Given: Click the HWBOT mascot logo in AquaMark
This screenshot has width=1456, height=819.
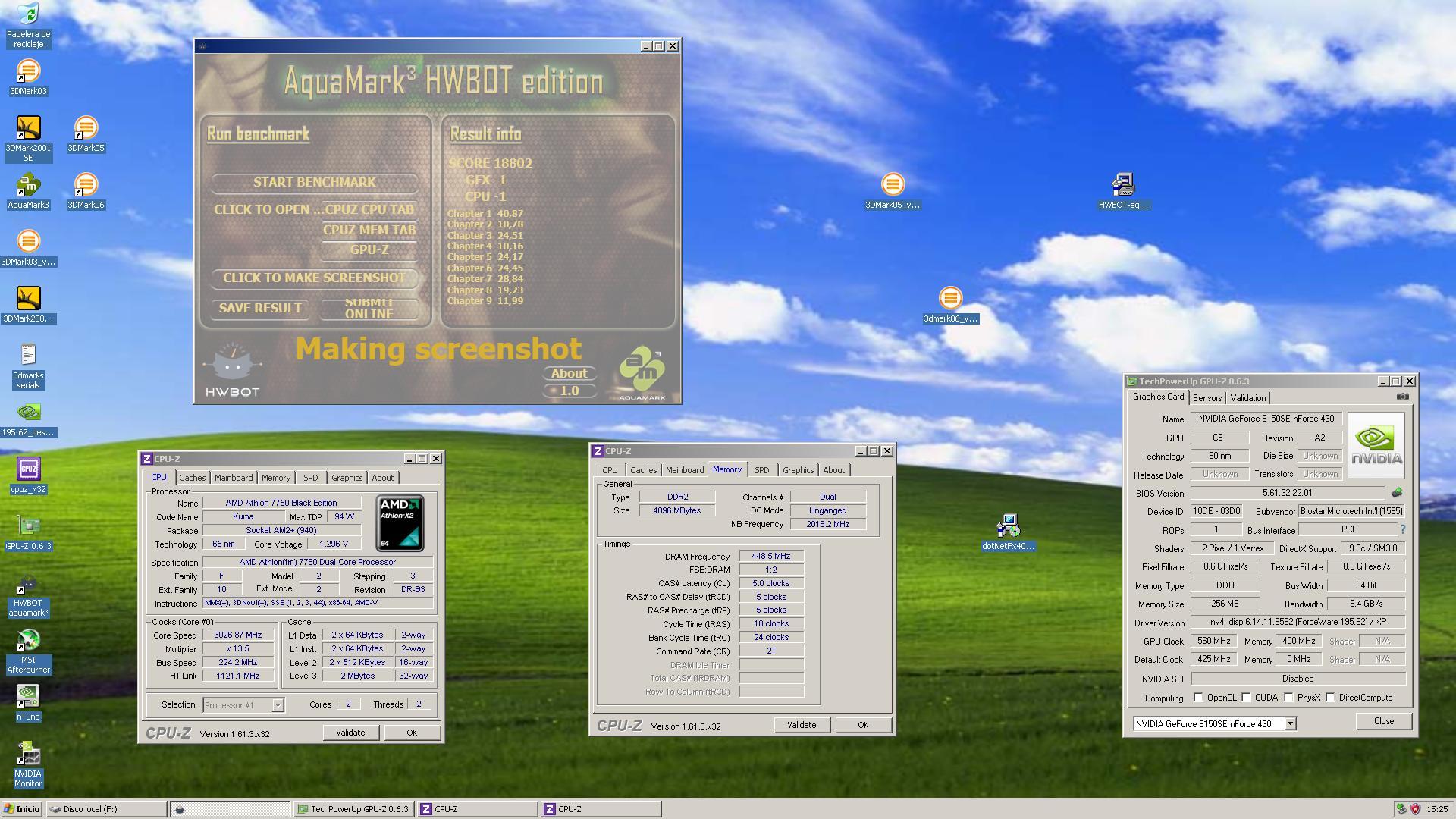Looking at the screenshot, I should (x=233, y=370).
